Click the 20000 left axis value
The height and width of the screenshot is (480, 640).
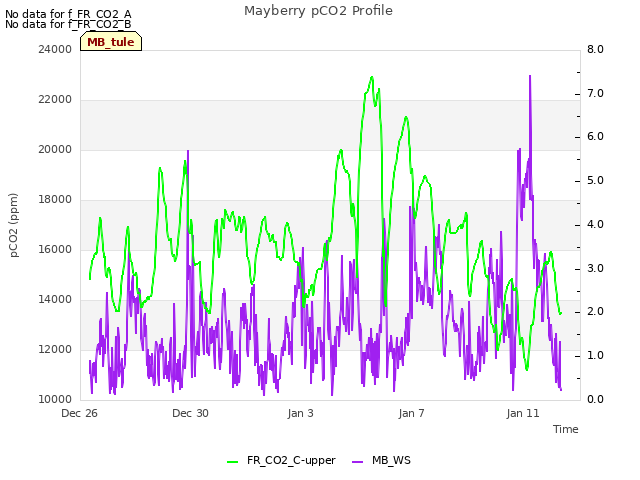[x=55, y=149]
